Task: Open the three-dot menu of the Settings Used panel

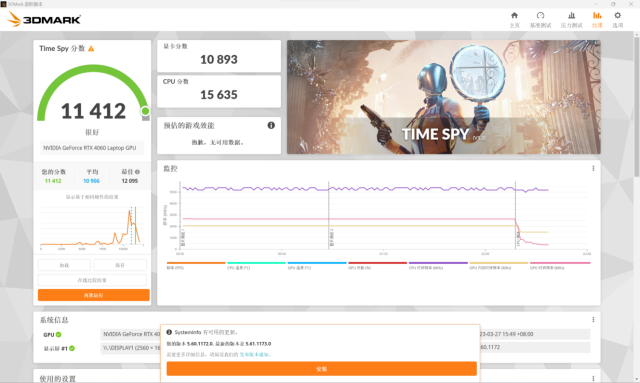Action: tap(593, 379)
